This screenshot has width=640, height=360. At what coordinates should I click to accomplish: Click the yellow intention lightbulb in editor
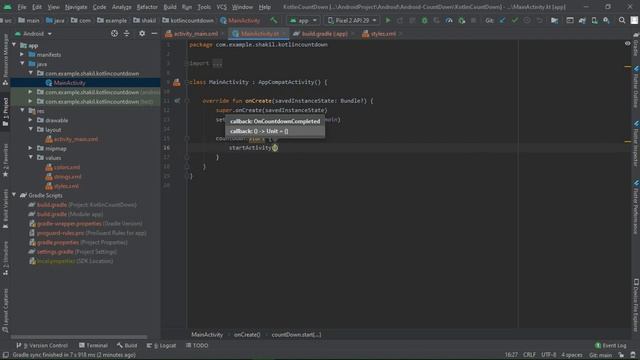[x=275, y=148]
